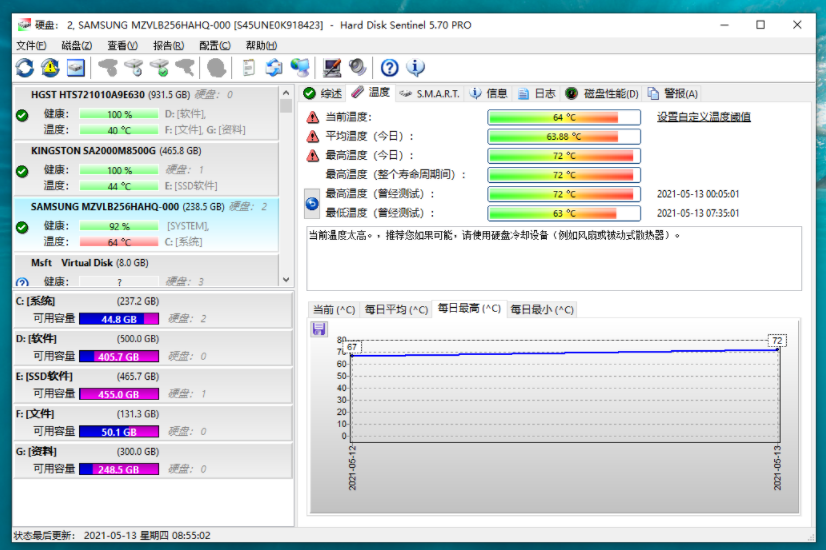Open the report document toolbar icon

coord(247,68)
